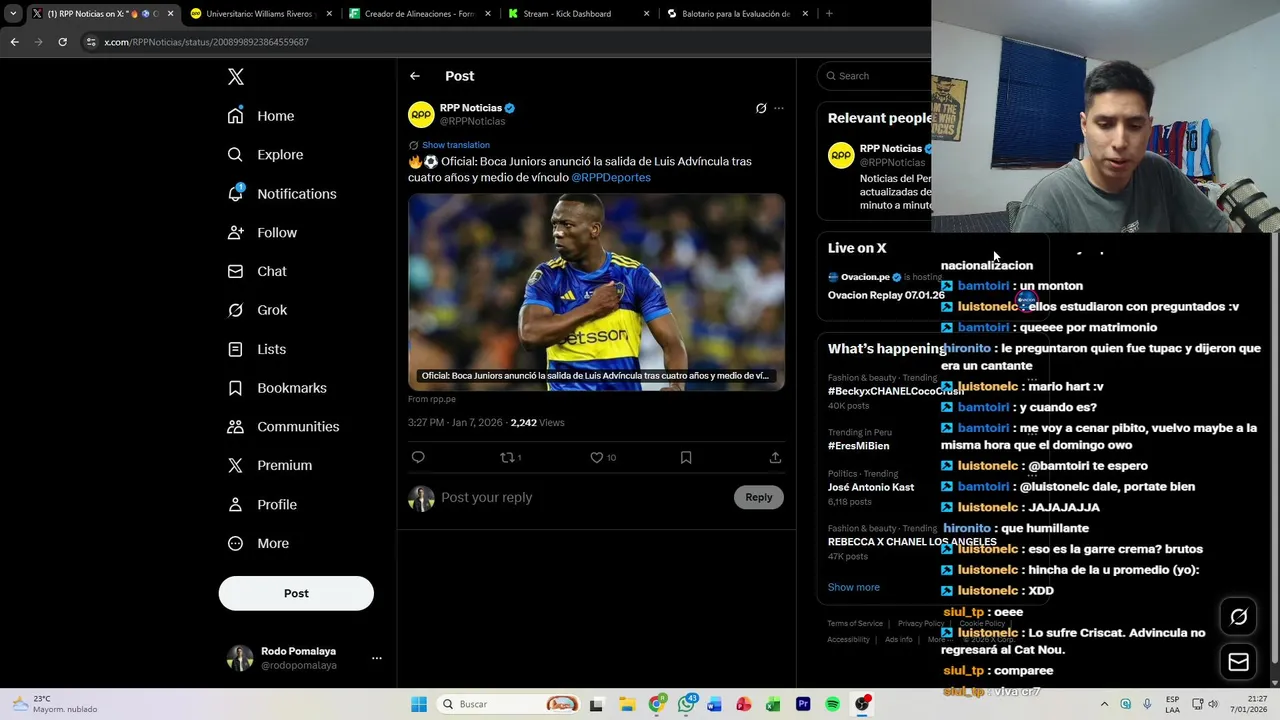
Task: Click taskbar Buscar search box
Action: click(x=509, y=704)
